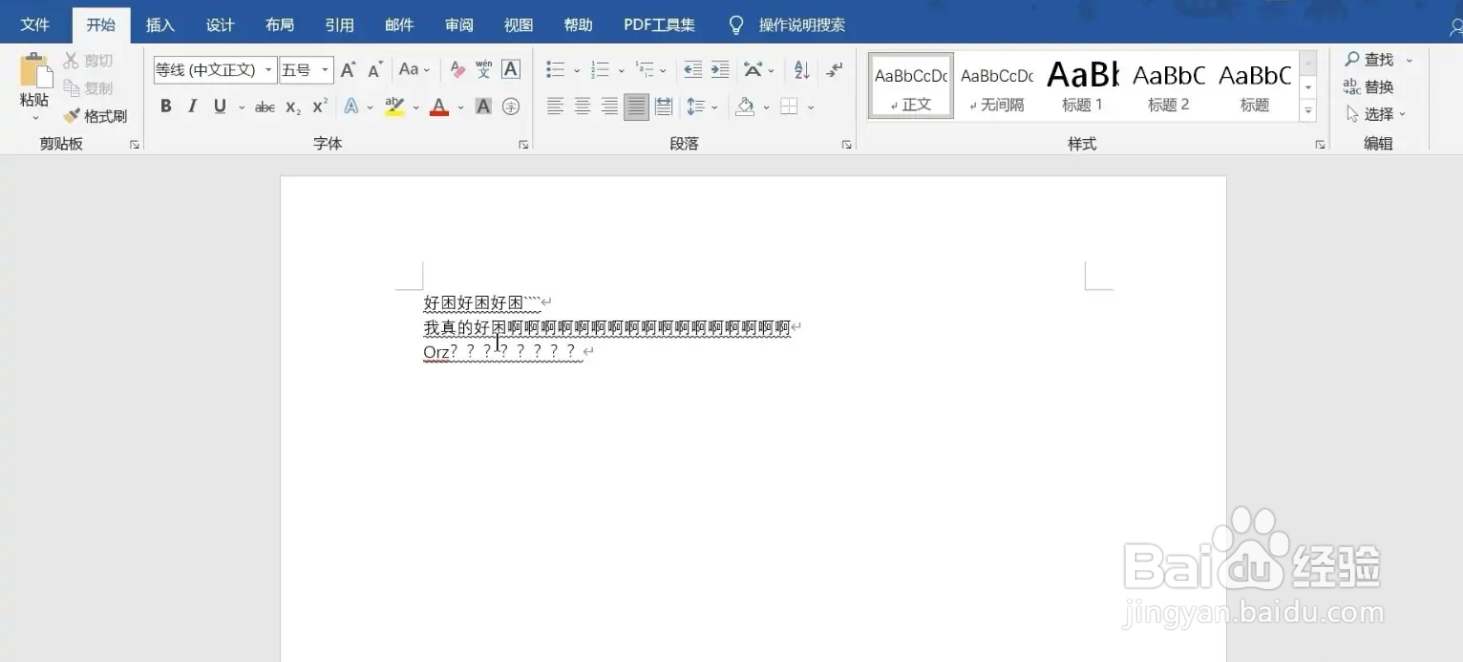The image size is (1463, 662).
Task: Switch to the 视图 (View) tab
Action: [x=519, y=25]
